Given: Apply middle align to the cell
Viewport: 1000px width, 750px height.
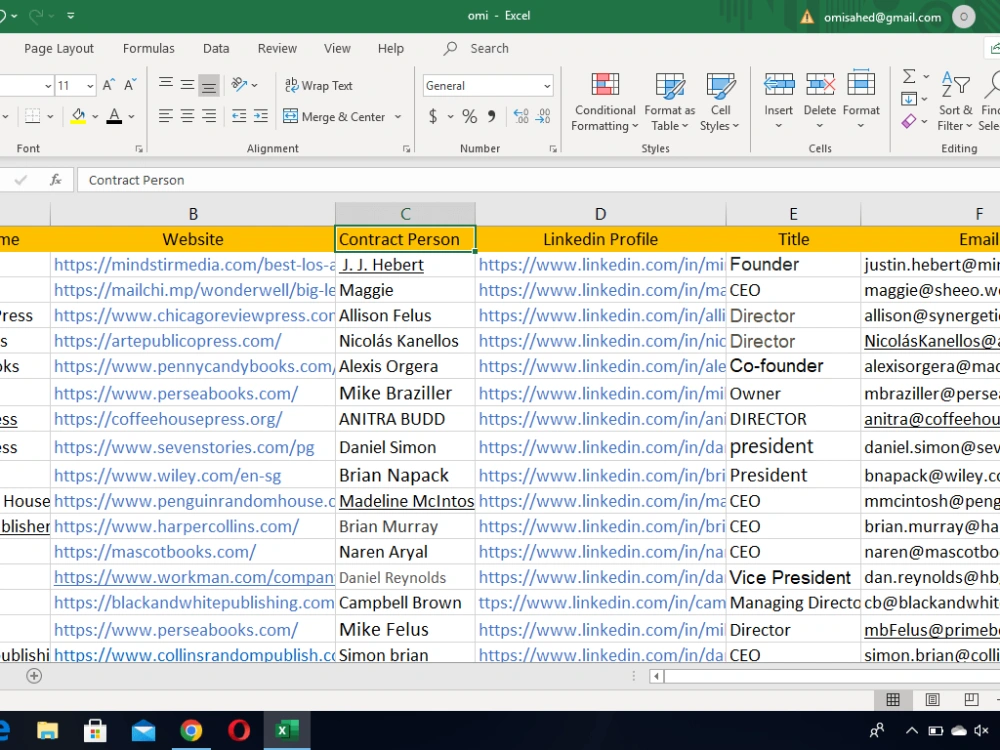Looking at the screenshot, I should (x=188, y=84).
